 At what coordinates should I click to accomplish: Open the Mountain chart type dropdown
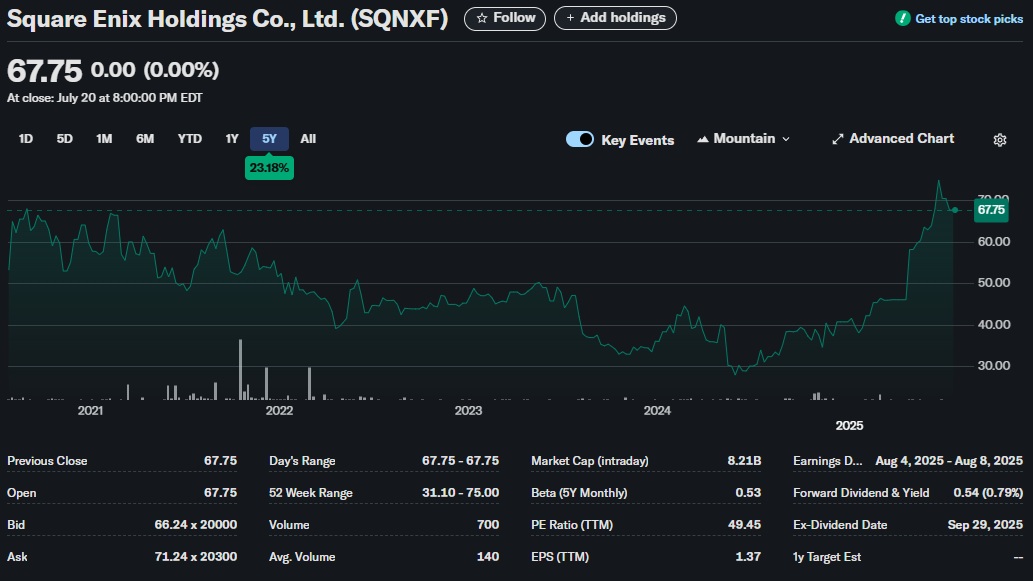744,139
